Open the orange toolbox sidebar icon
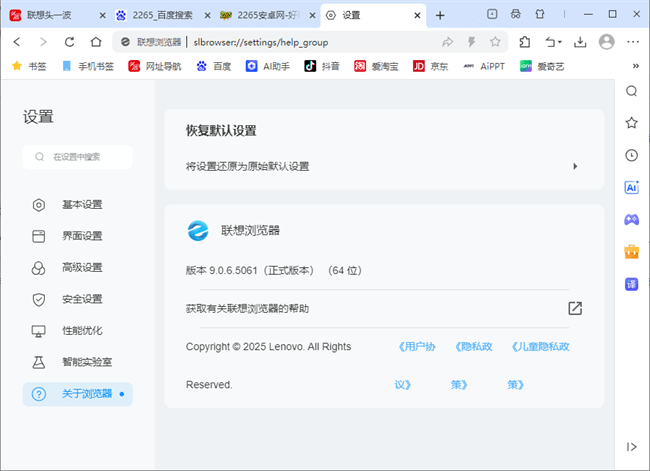 coord(631,251)
